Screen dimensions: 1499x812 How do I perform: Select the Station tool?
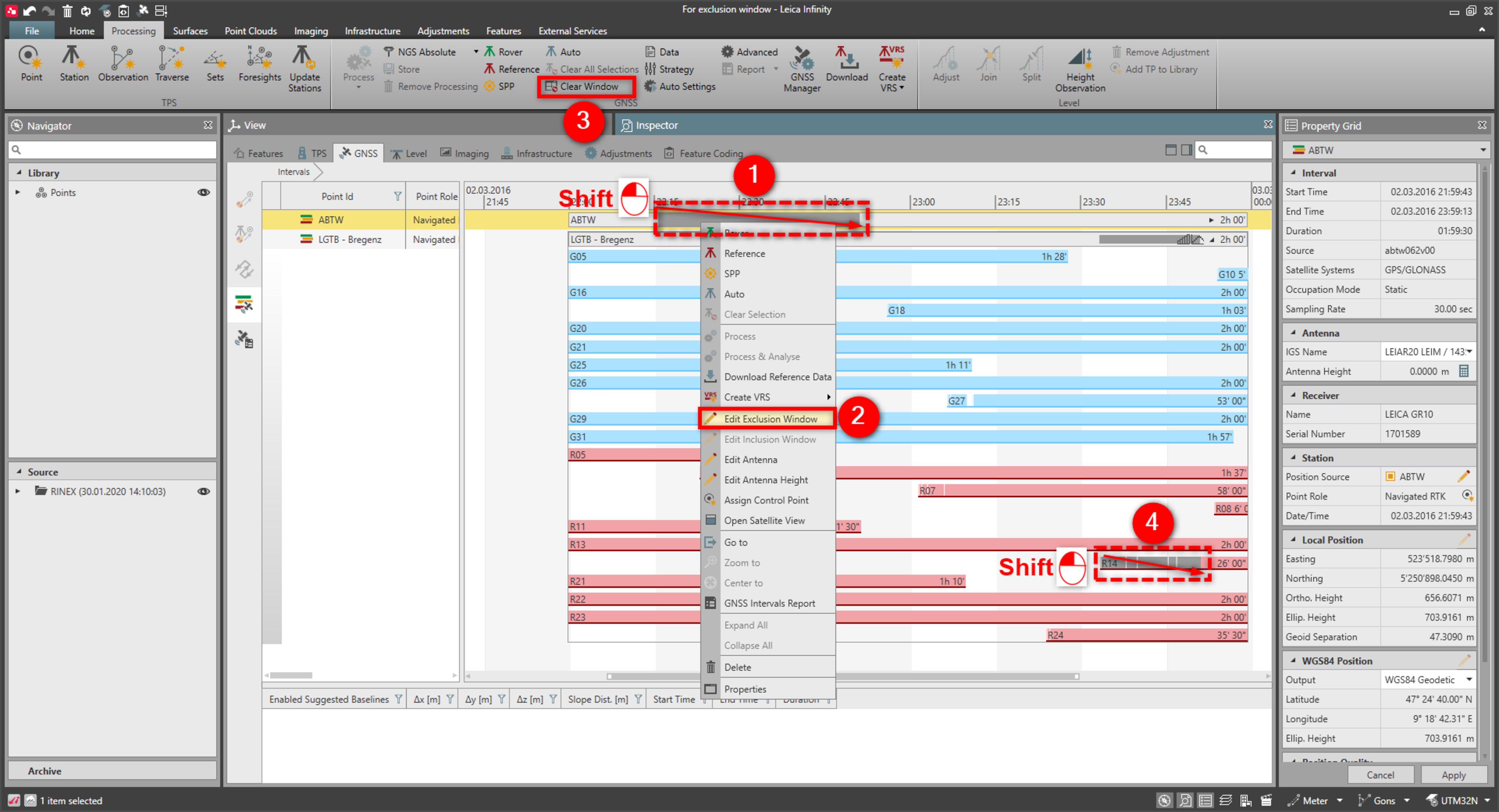(x=74, y=64)
